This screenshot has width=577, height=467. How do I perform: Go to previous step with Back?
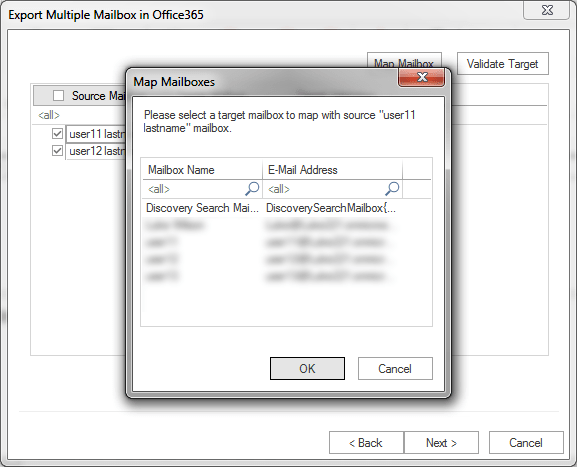point(366,443)
